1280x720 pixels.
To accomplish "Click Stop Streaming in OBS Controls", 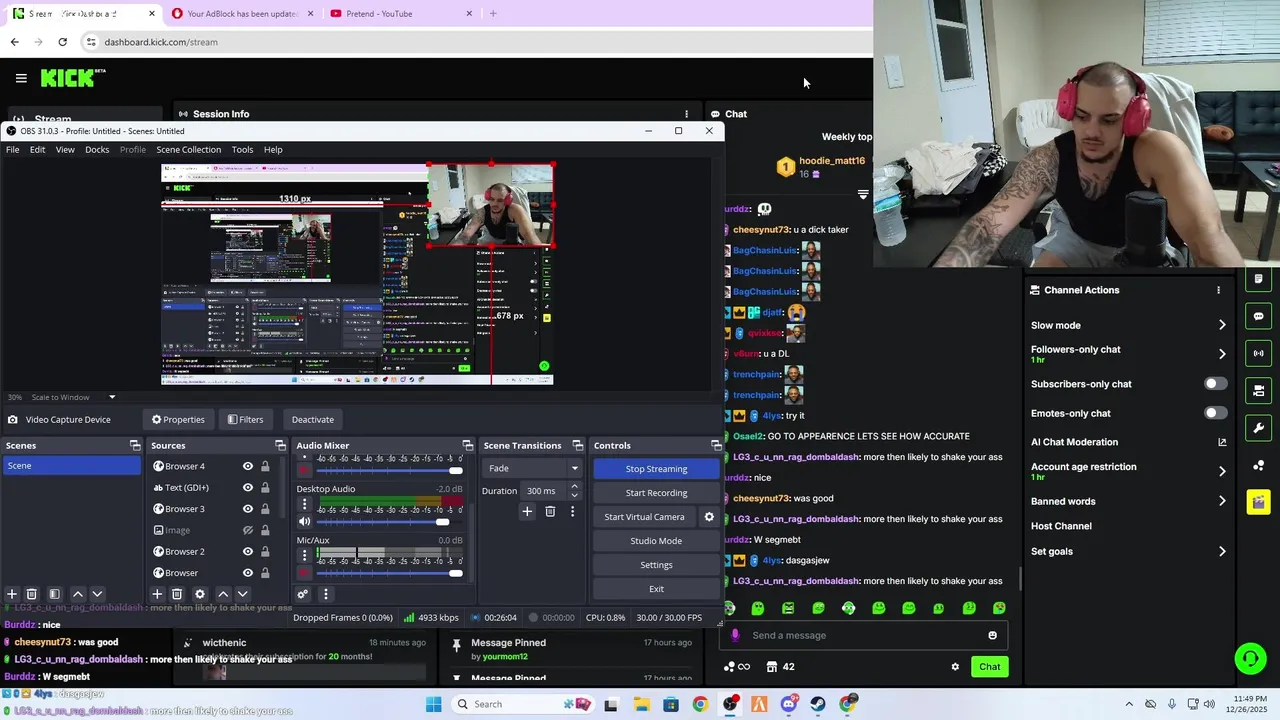I will 656,469.
